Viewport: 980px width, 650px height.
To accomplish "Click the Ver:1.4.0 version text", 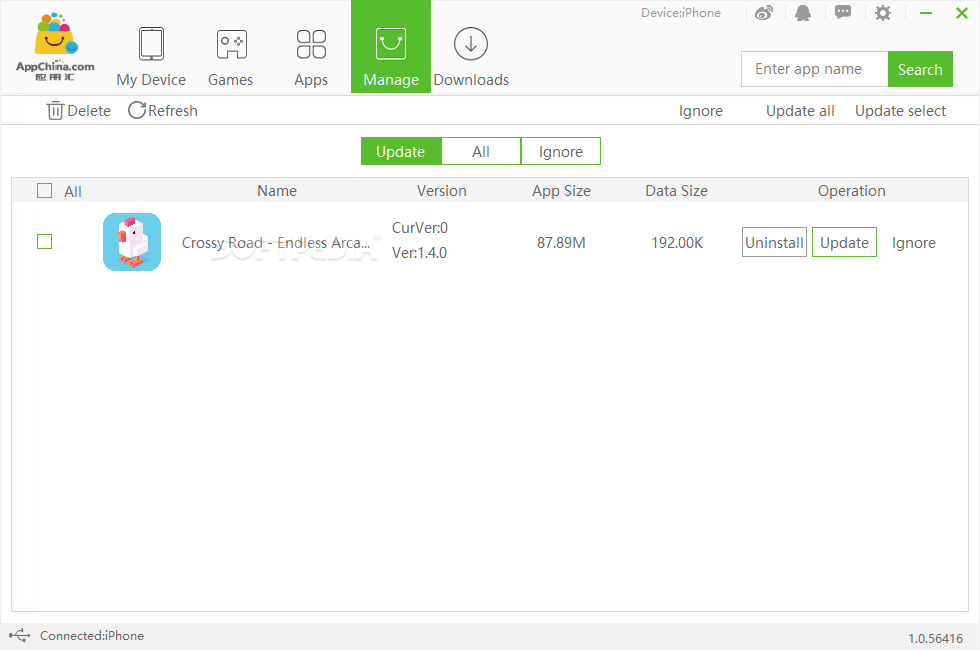I will [419, 253].
